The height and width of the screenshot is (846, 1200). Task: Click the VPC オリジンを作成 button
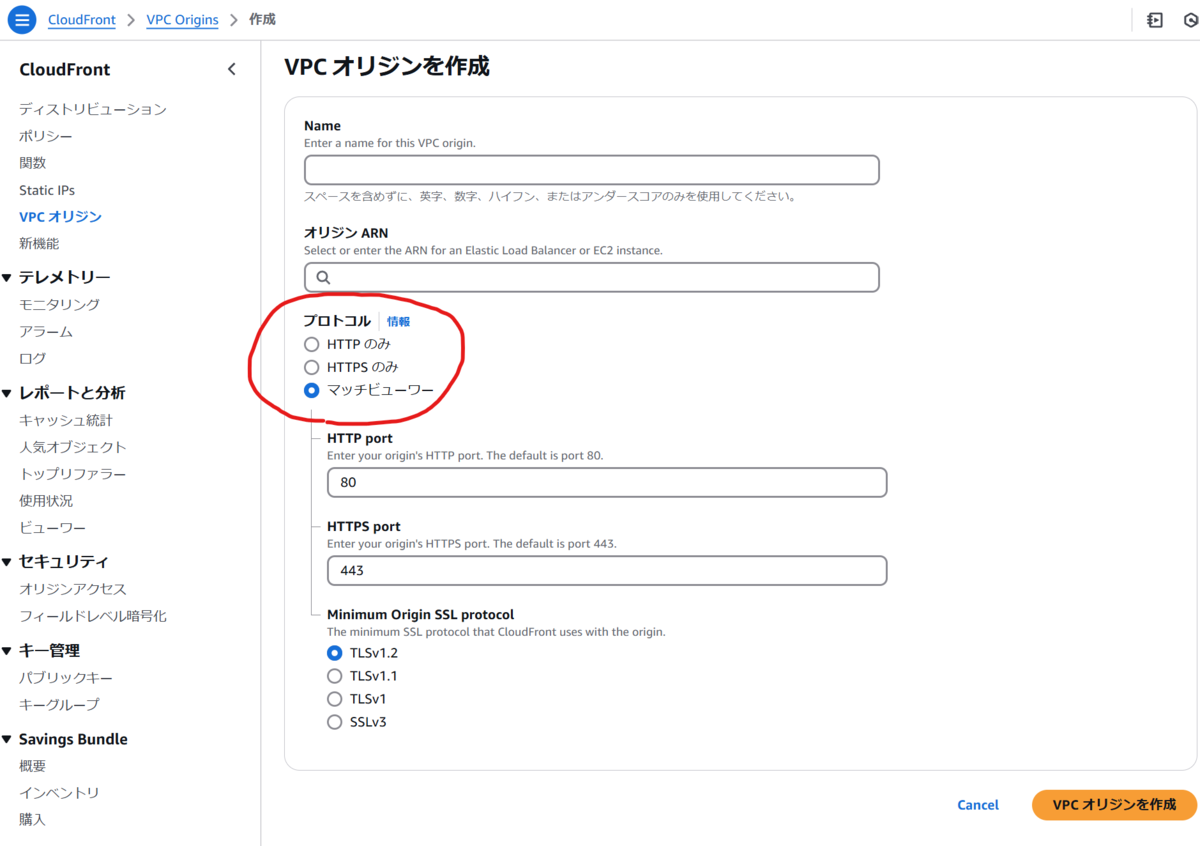tap(1114, 804)
